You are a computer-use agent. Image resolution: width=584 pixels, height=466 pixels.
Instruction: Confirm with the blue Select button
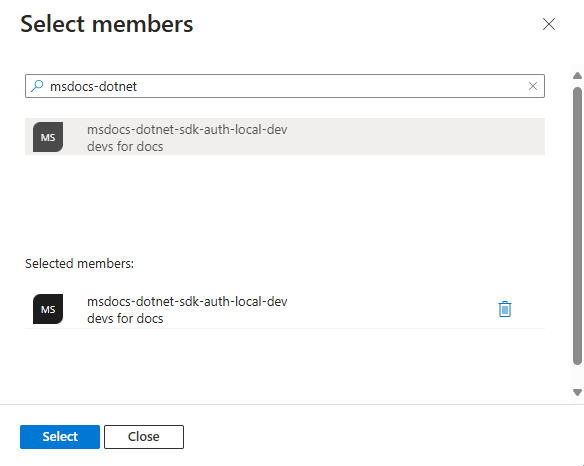click(x=60, y=437)
